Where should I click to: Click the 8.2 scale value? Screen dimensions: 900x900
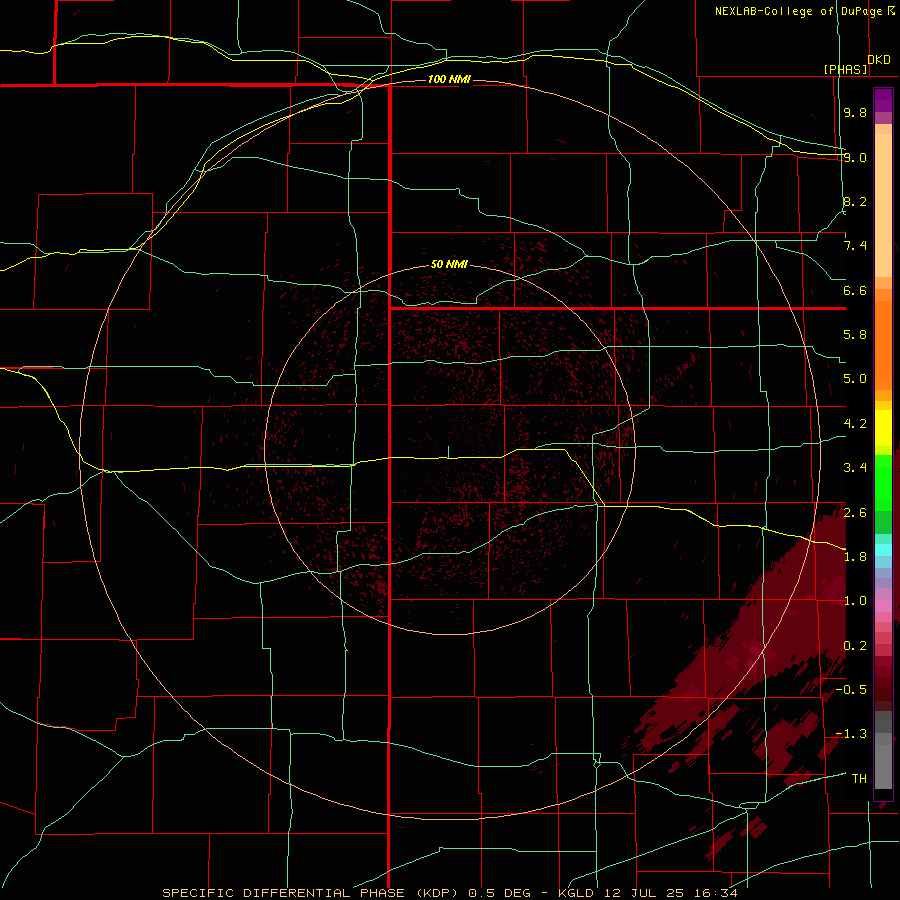pyautogui.click(x=855, y=201)
